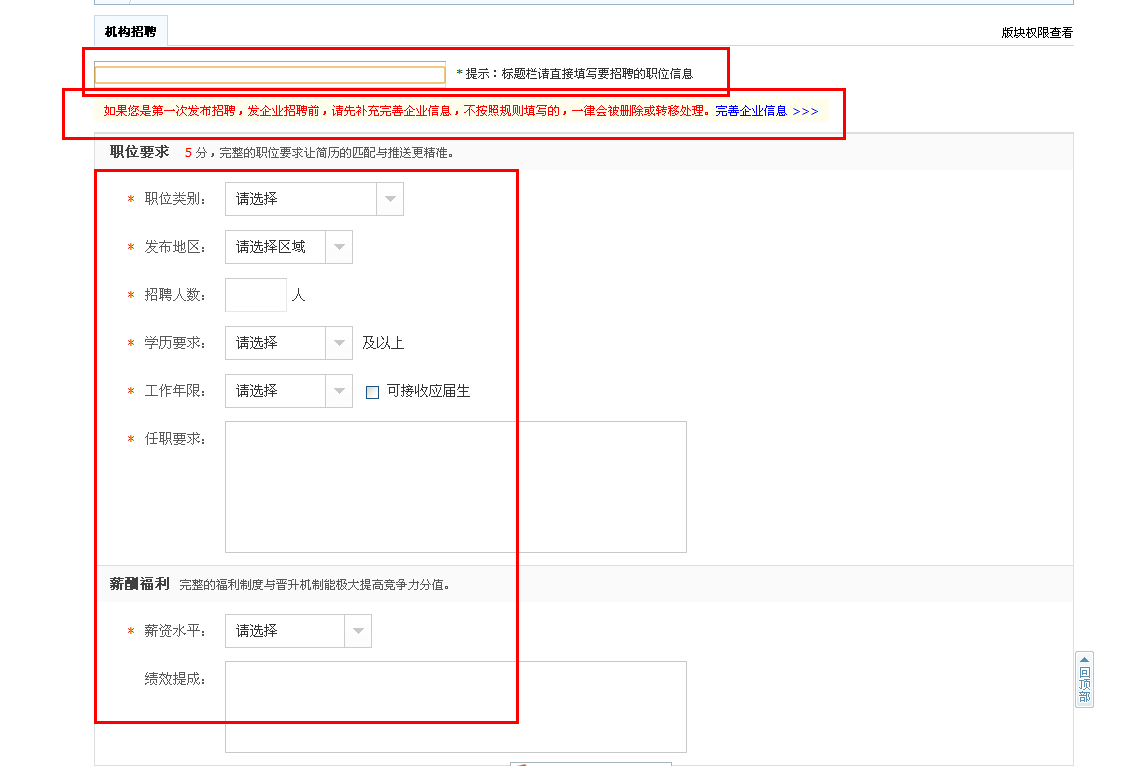1133x766 pixels.
Task: Expand the 工作年限 dropdown
Action: tap(289, 391)
